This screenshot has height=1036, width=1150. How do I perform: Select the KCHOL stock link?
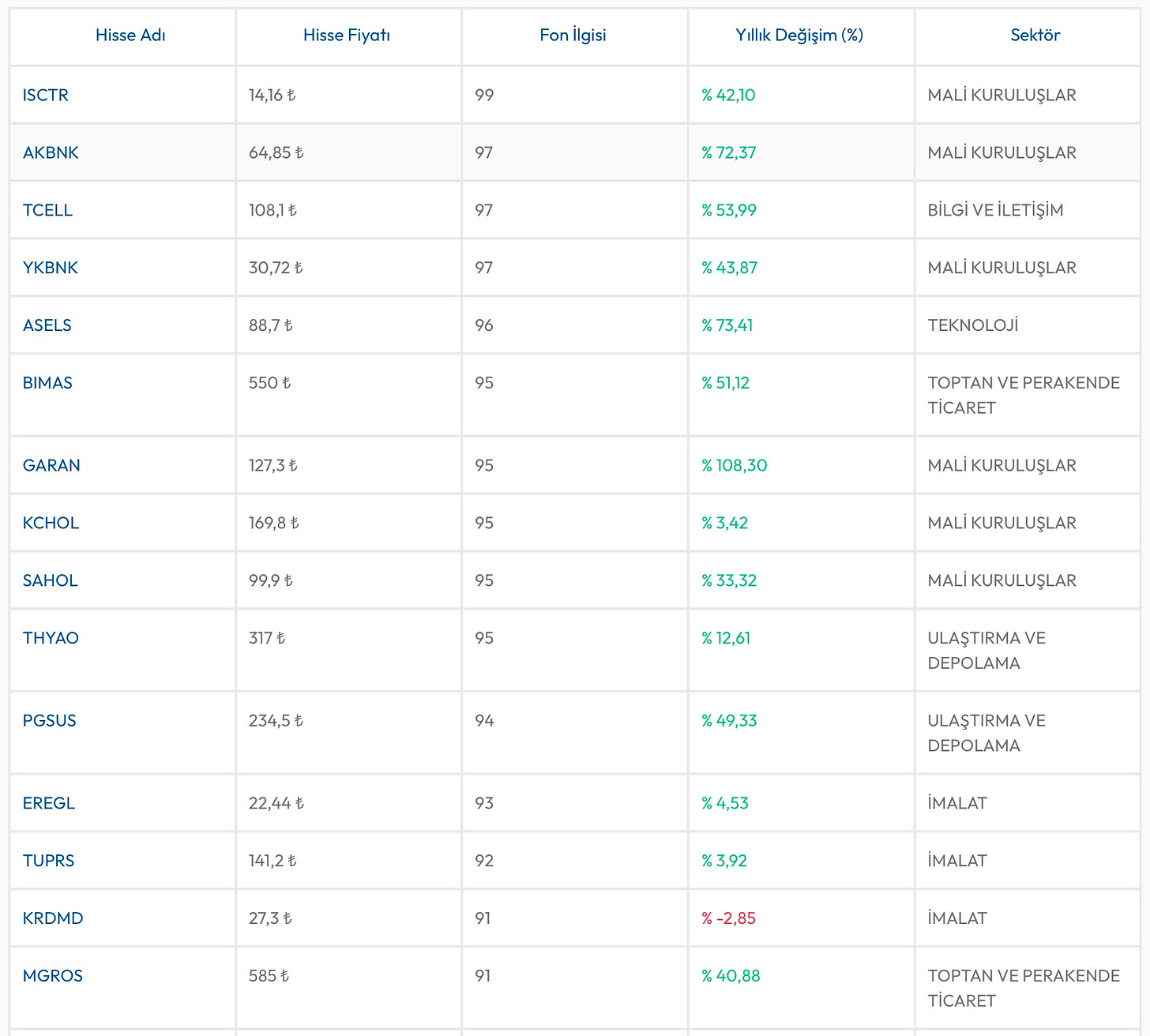51,523
